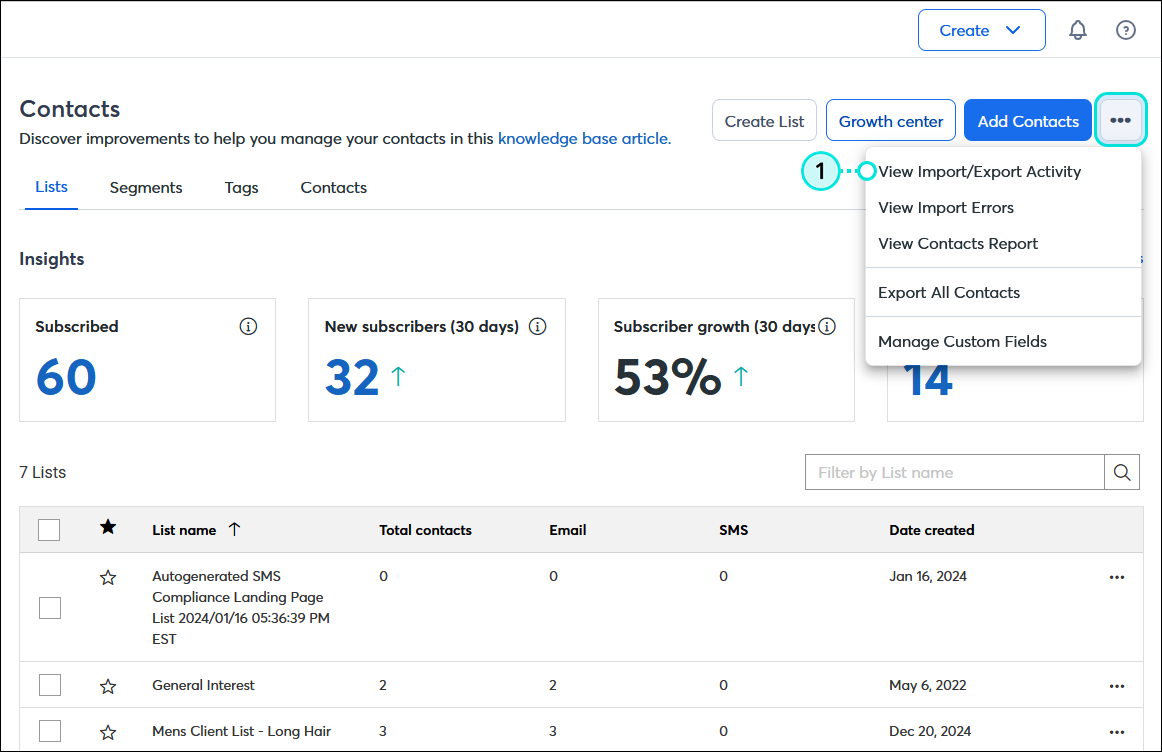
Task: Click the SMS column header
Action: pyautogui.click(x=733, y=530)
